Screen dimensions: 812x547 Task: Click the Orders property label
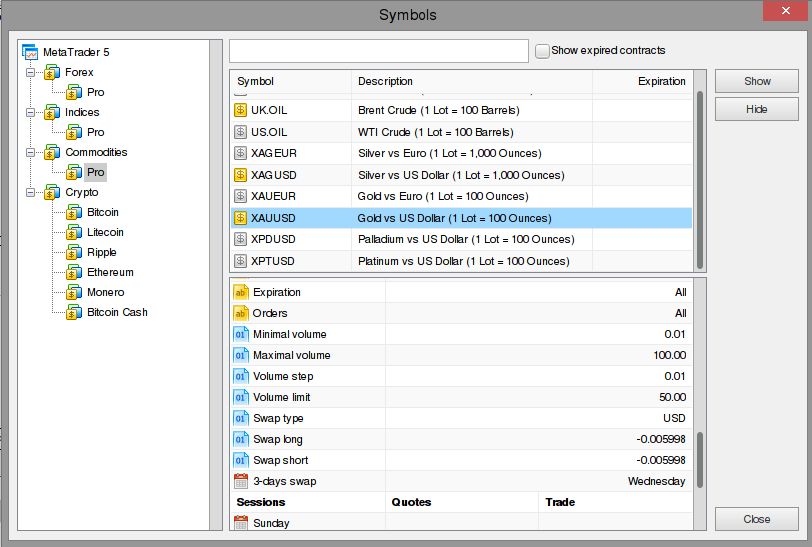coord(270,313)
